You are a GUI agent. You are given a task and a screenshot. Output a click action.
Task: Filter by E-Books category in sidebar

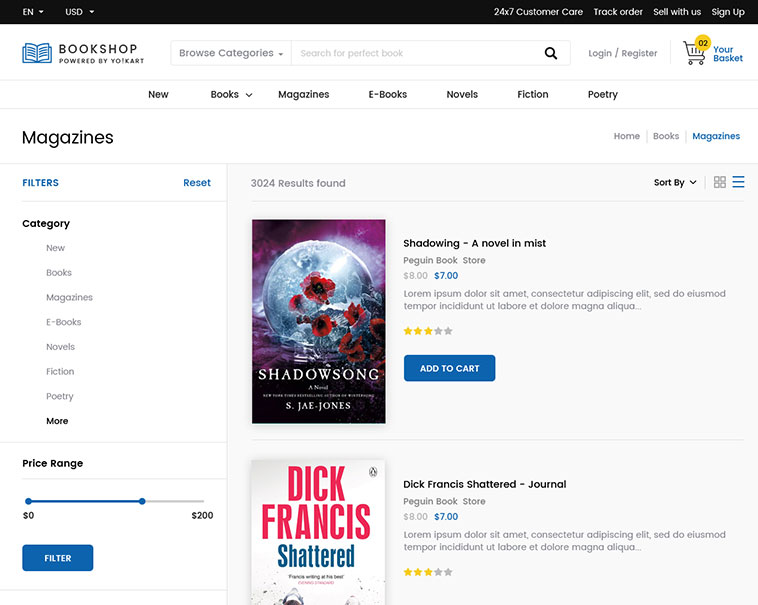click(x=63, y=322)
